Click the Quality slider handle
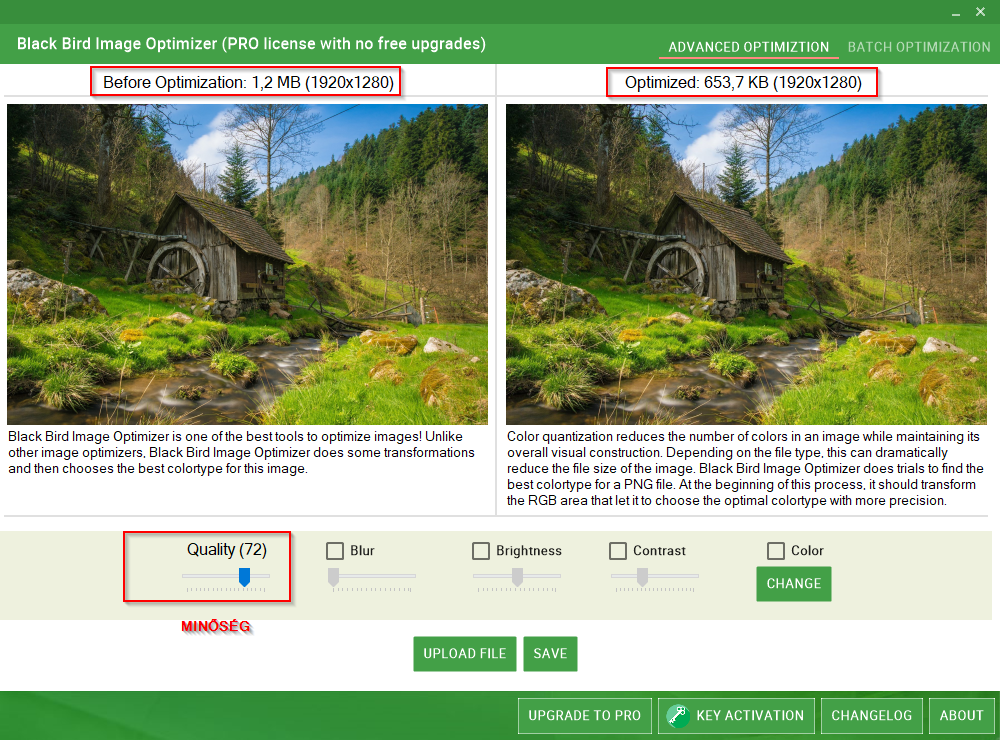 244,577
